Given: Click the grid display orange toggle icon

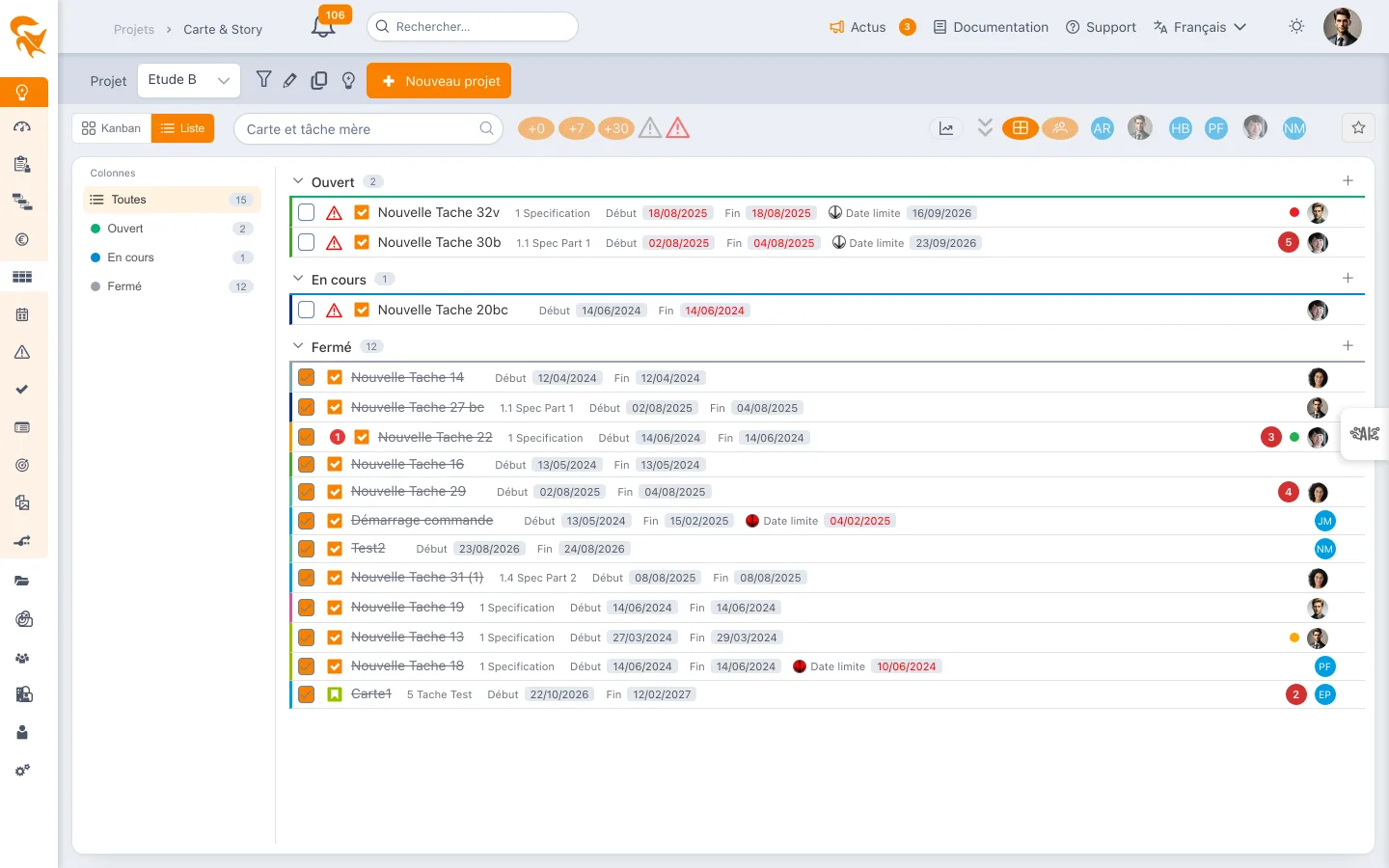Looking at the screenshot, I should tap(1020, 128).
